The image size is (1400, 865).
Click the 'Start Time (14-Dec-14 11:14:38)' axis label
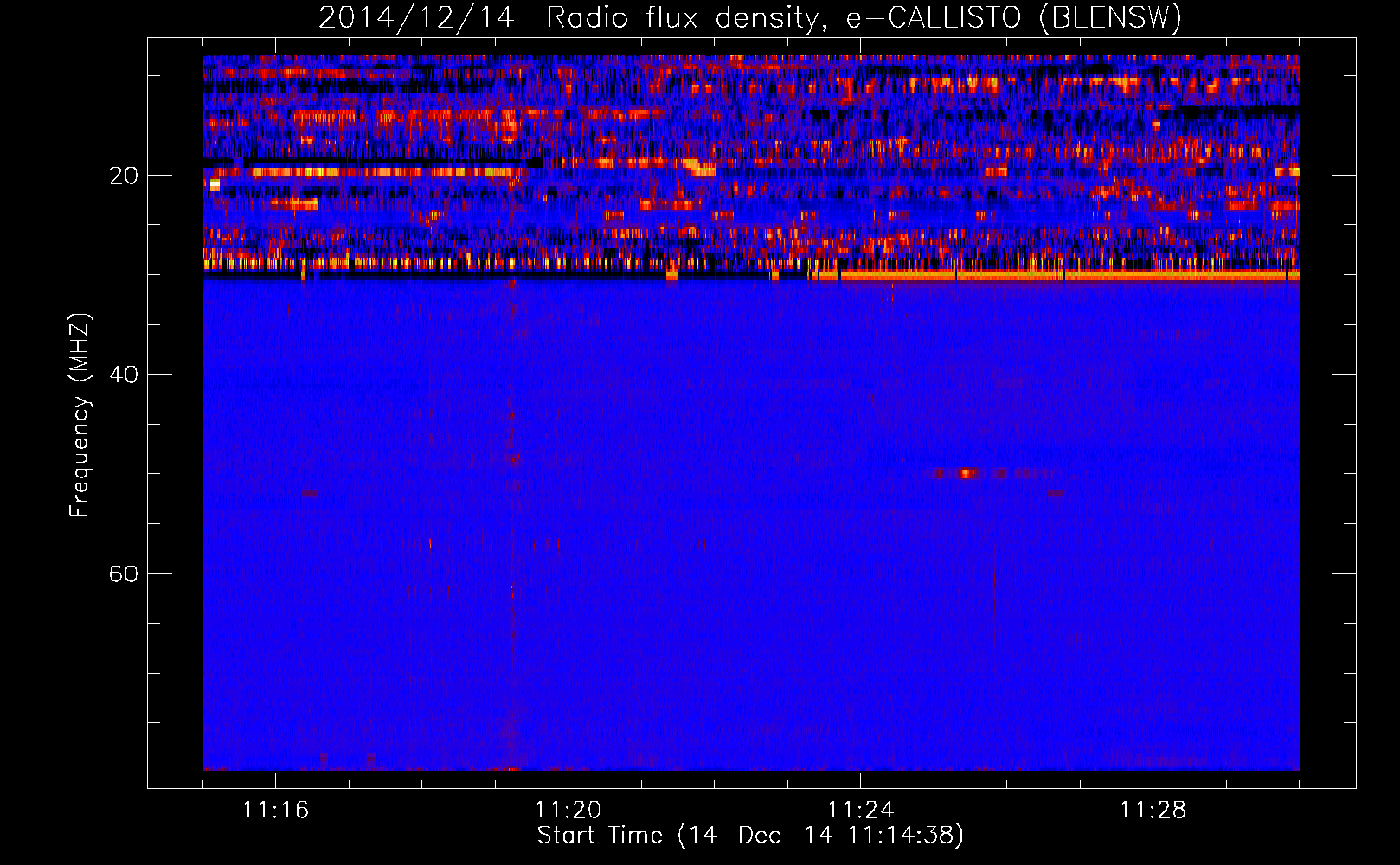(750, 836)
